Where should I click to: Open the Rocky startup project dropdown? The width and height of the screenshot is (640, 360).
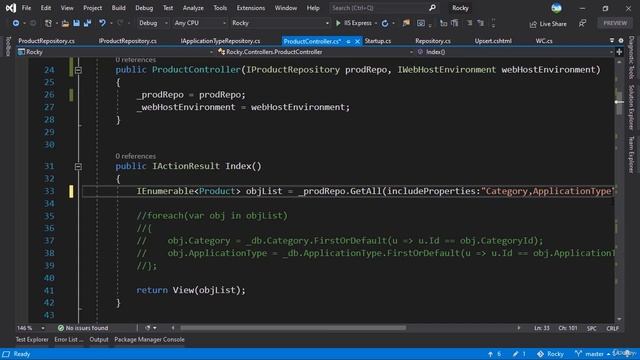tap(280, 23)
